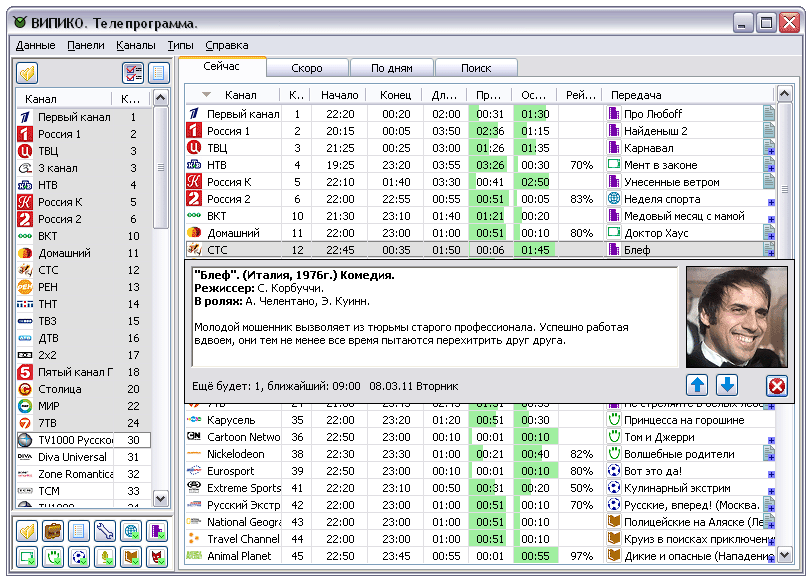Select Первый канал logo in left list
Viewport: 810px width, 580px height.
tap(25, 117)
